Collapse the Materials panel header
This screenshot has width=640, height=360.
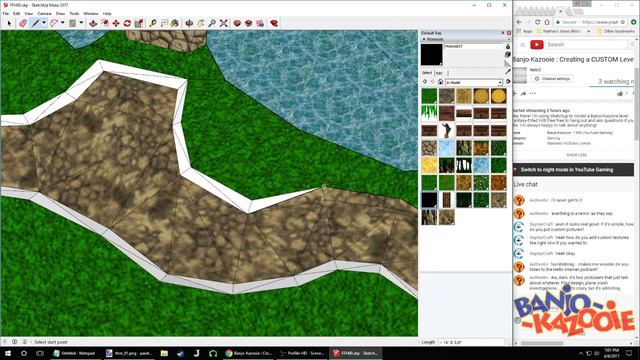[466, 39]
